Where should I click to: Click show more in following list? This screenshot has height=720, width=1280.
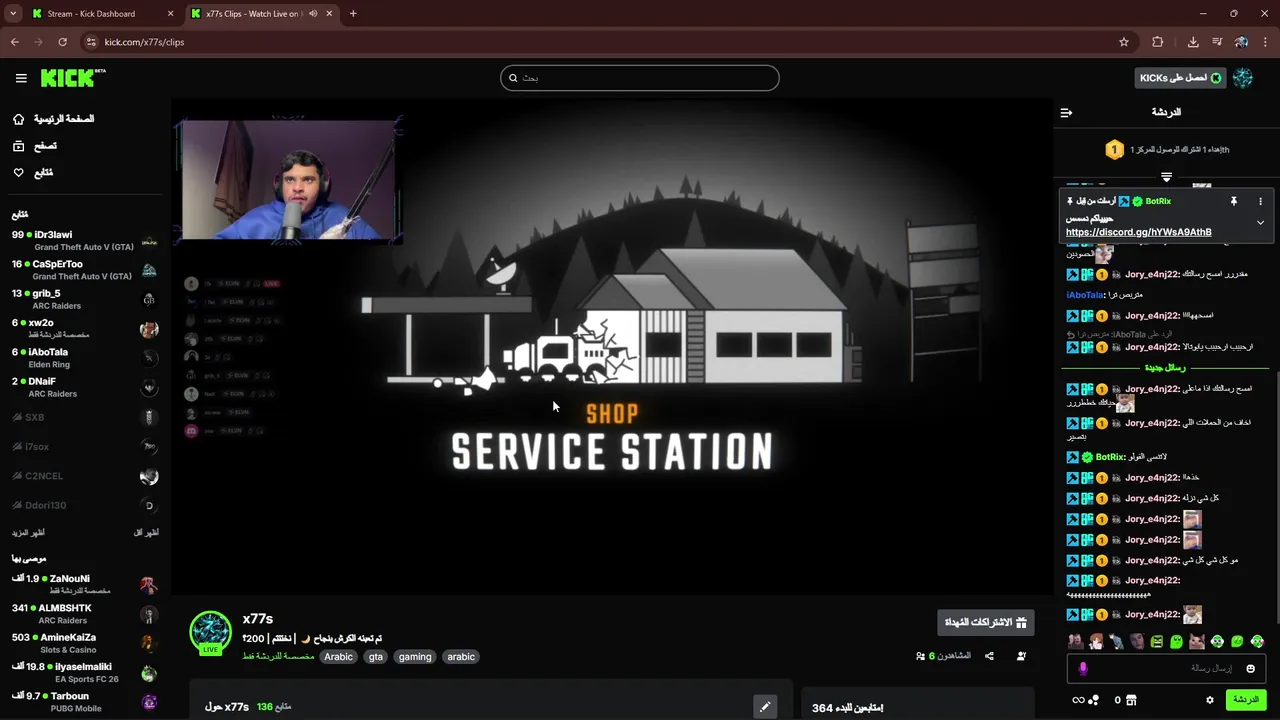pos(28,533)
